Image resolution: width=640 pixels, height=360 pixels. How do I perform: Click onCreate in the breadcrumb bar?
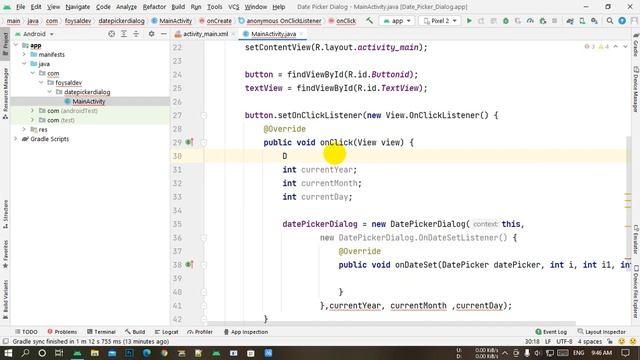(219, 21)
